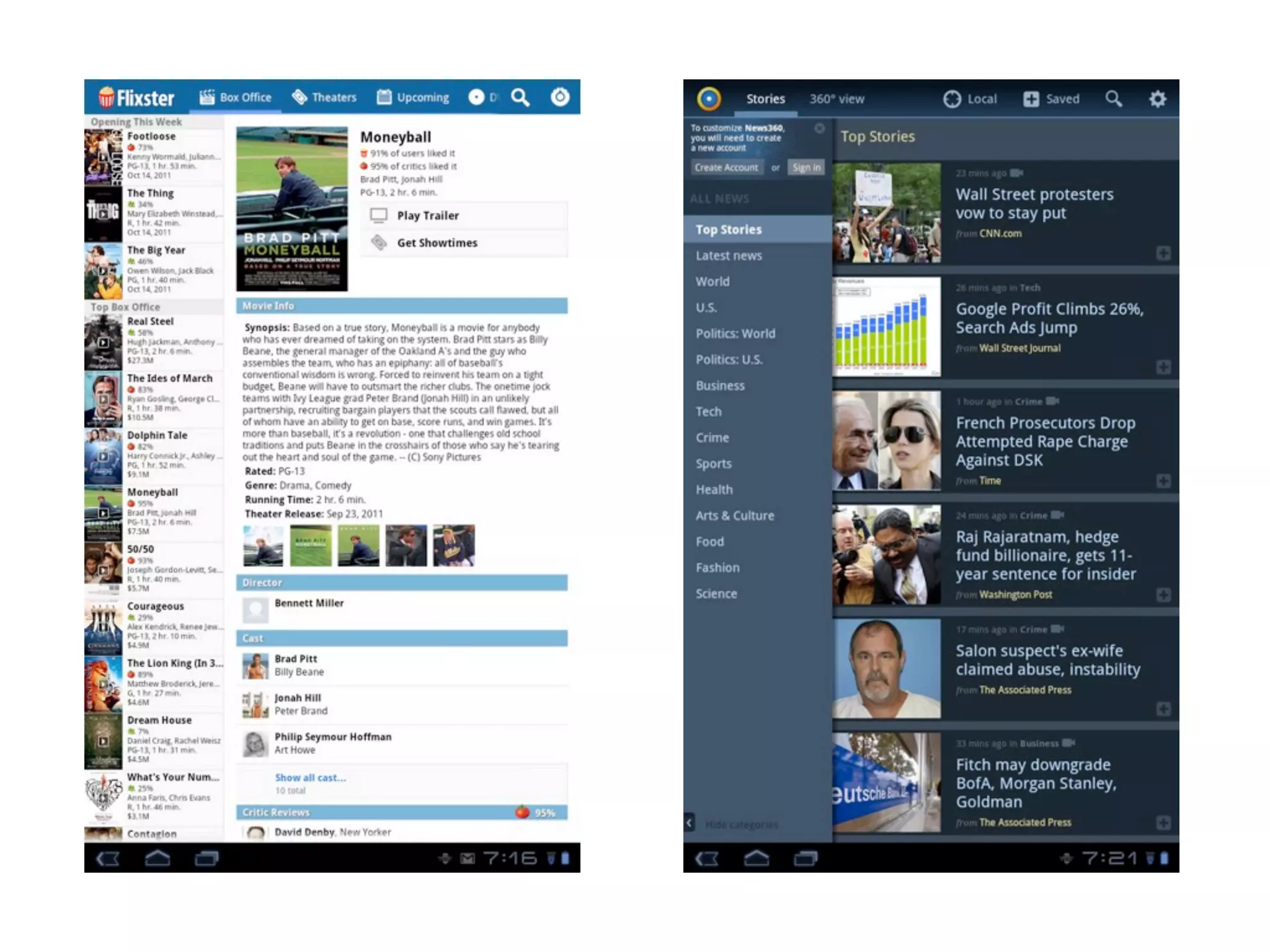Image resolution: width=1270 pixels, height=952 pixels.
Task: Save the Wall Street protesters story
Action: (x=1163, y=253)
